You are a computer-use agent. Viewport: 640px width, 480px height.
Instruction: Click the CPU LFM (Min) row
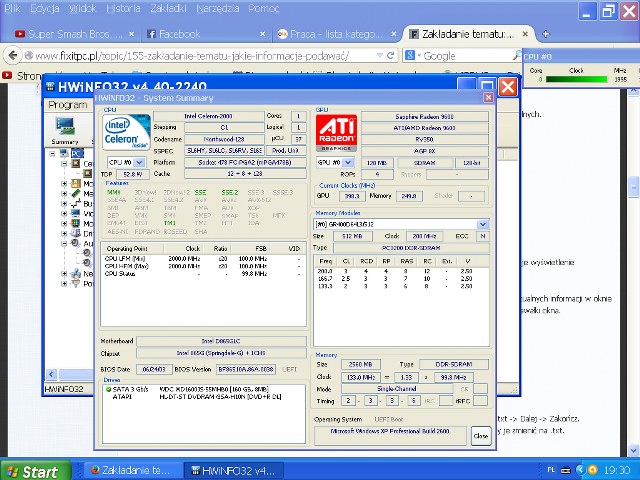tap(203, 259)
